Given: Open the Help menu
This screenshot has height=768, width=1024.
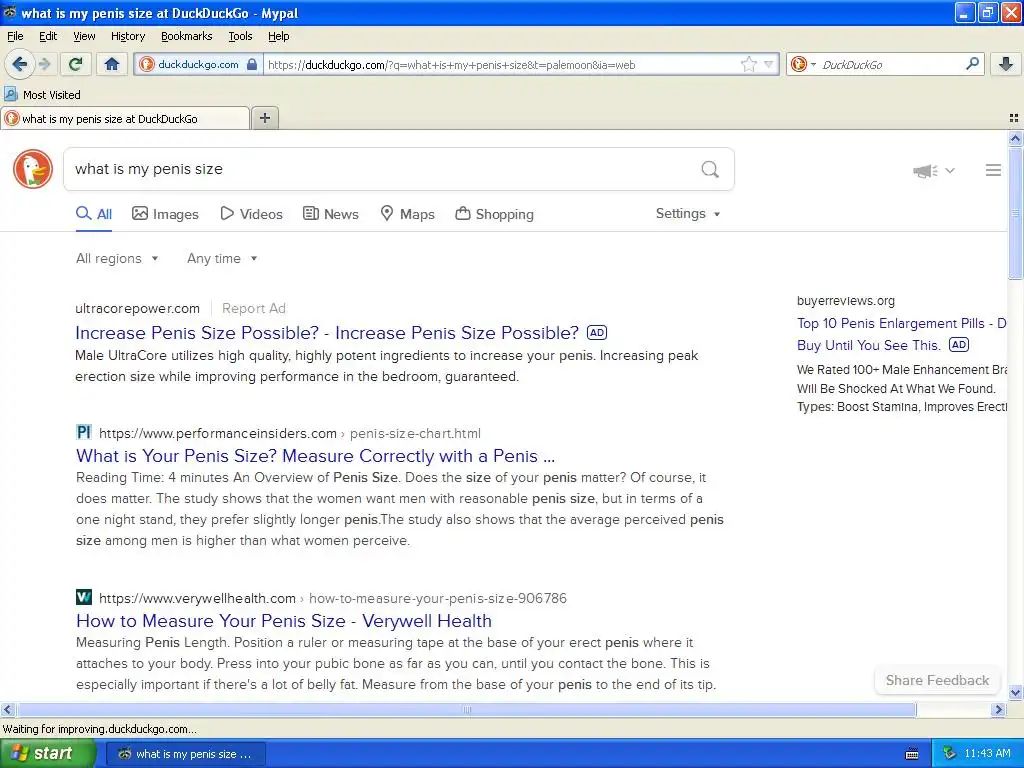Looking at the screenshot, I should click(279, 36).
